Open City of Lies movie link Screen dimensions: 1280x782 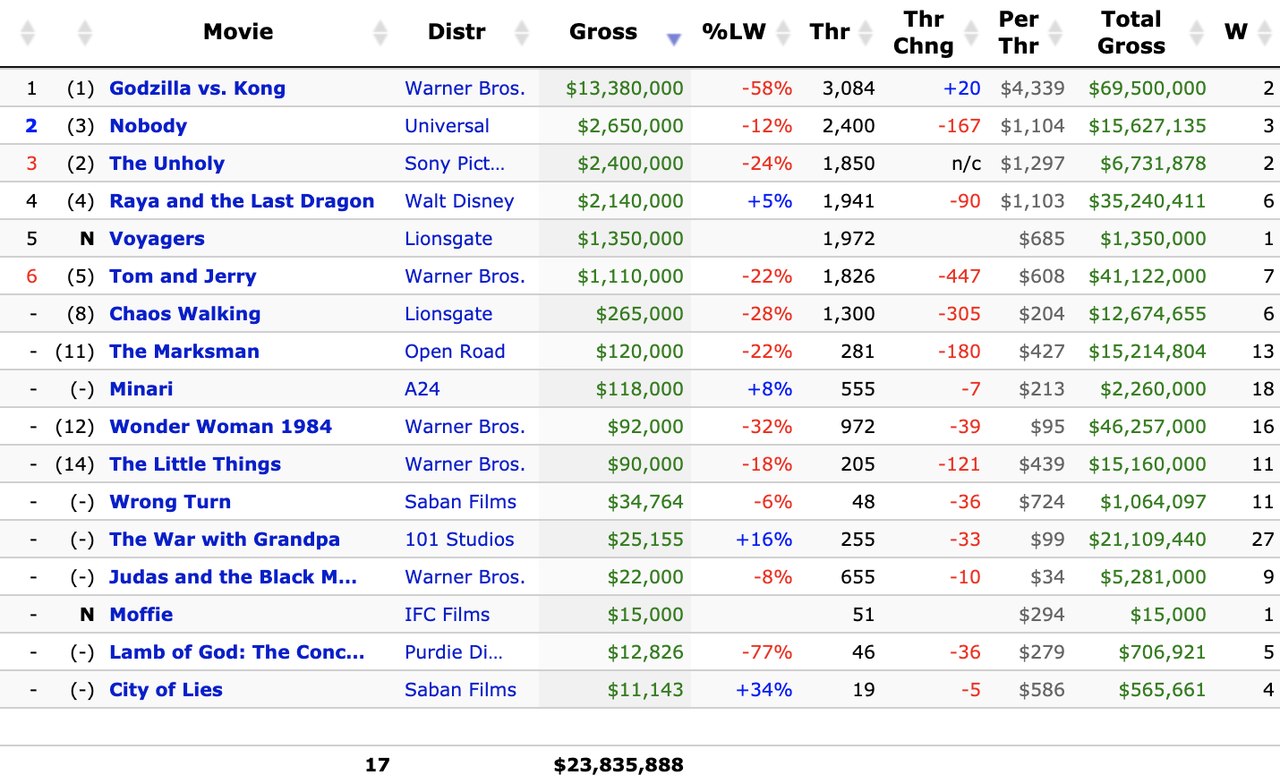166,690
